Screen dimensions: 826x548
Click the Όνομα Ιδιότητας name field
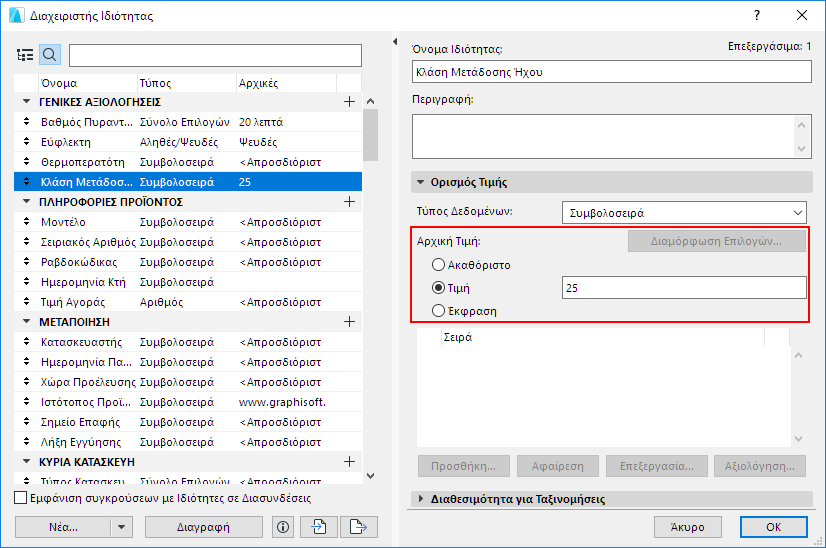(612, 72)
